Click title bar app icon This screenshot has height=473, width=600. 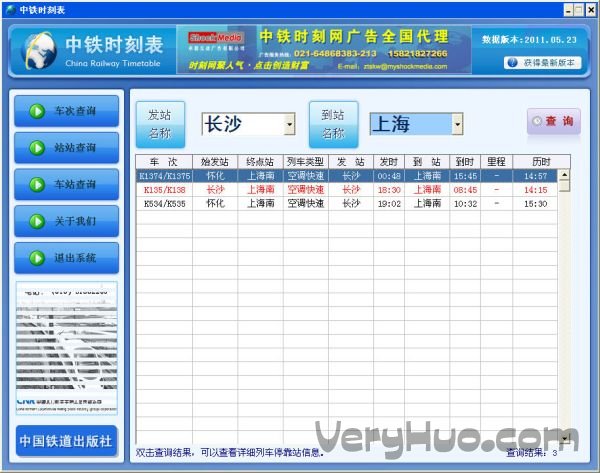[x=11, y=10]
